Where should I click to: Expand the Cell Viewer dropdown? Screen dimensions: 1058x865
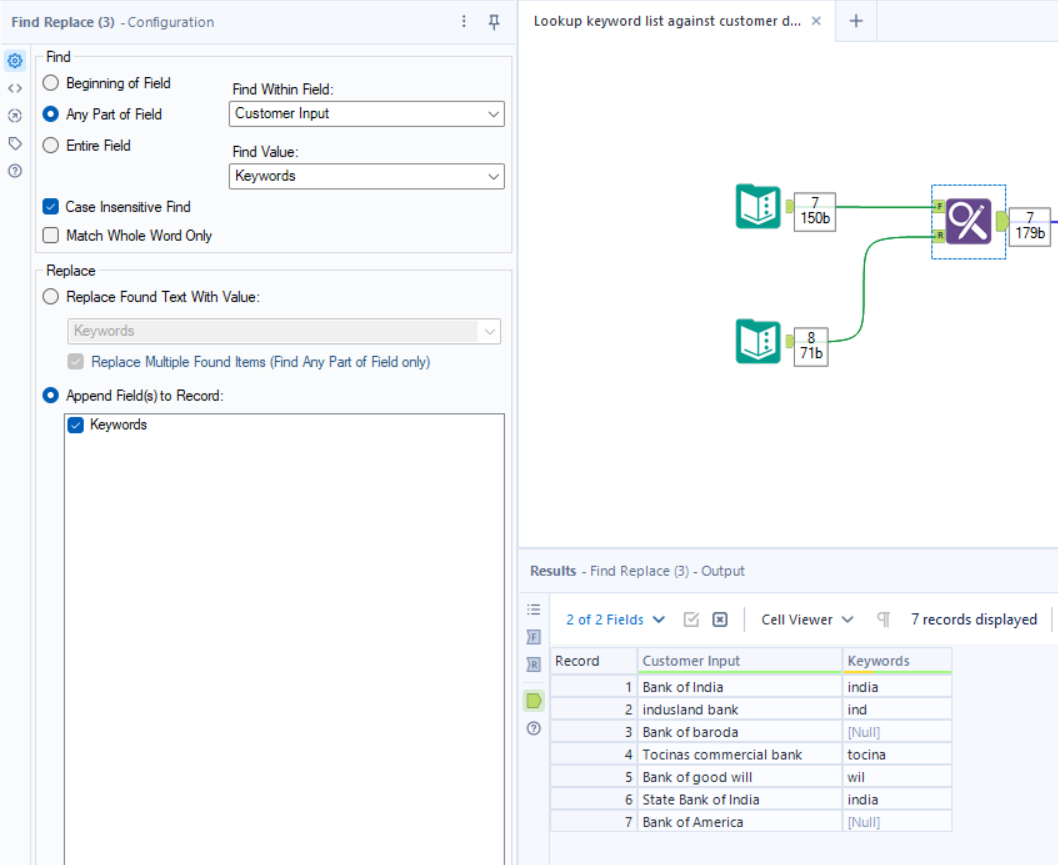tap(807, 620)
